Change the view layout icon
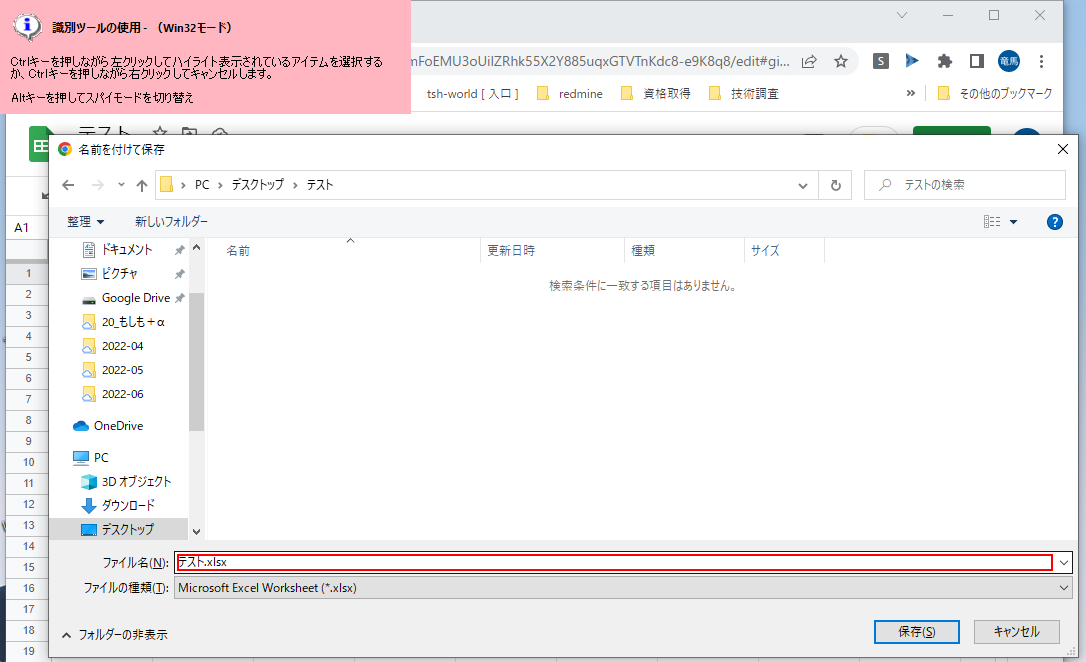The image size is (1086, 662). [992, 222]
